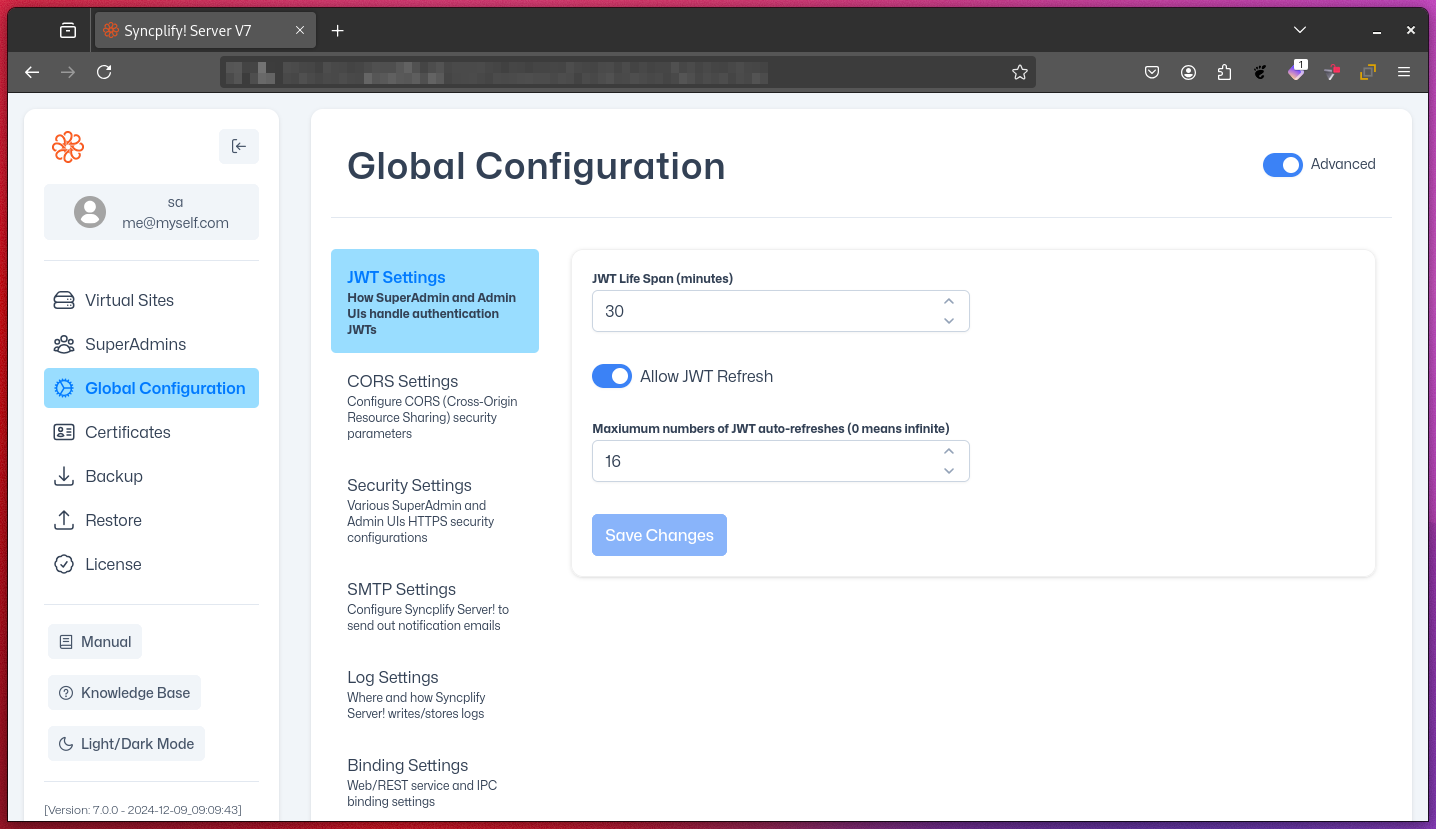The width and height of the screenshot is (1436, 829).
Task: Click the License checkmark icon
Action: 63,563
